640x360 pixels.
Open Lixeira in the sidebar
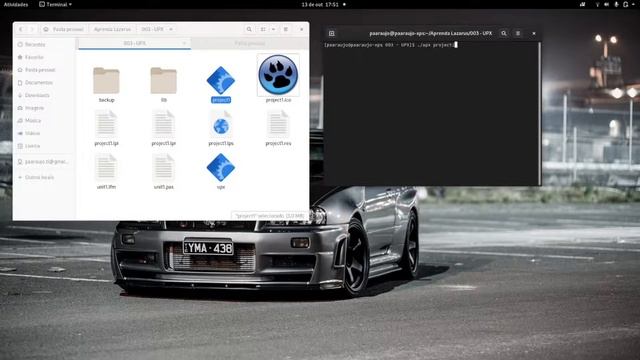coord(44,146)
